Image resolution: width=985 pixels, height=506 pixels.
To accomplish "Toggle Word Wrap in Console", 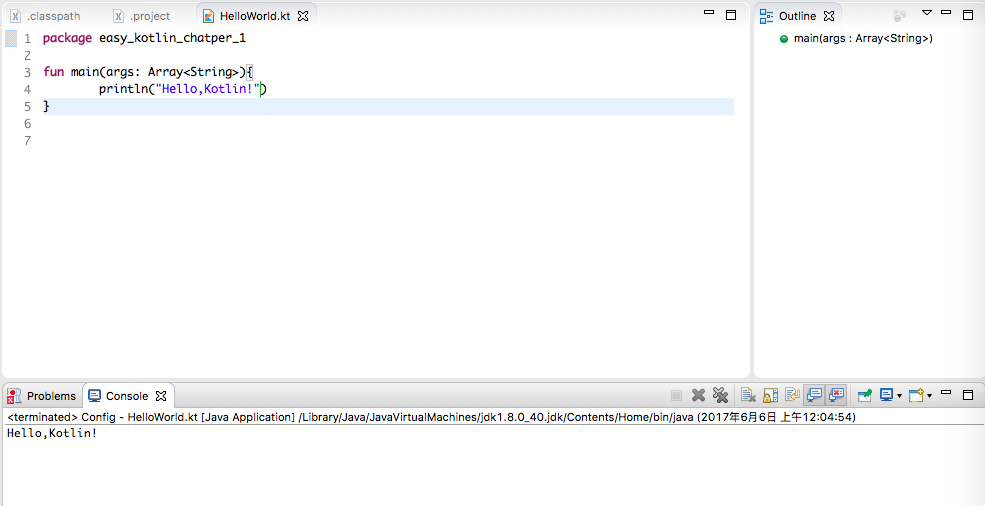I will tap(792, 395).
